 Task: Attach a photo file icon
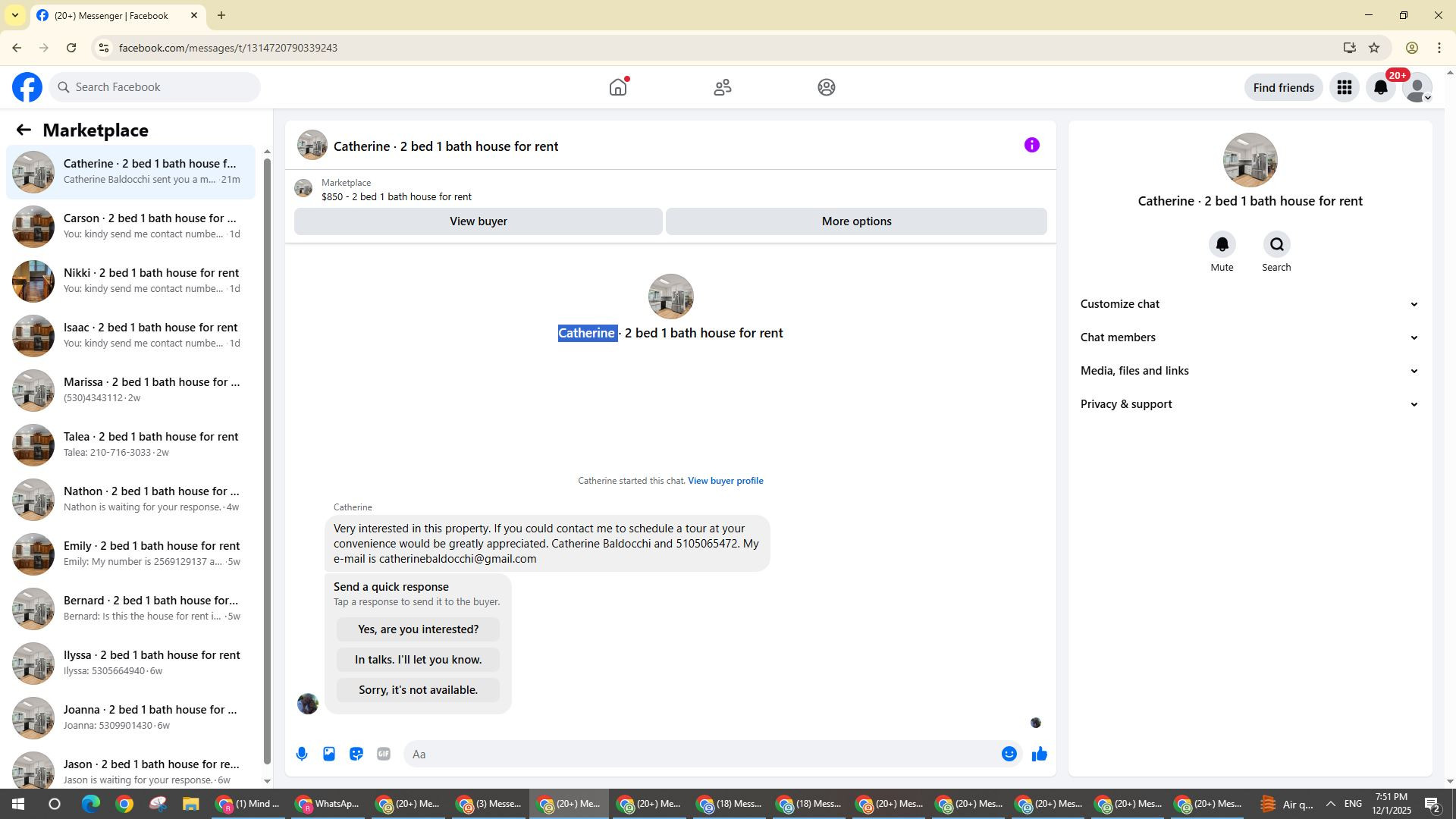pos(329,754)
